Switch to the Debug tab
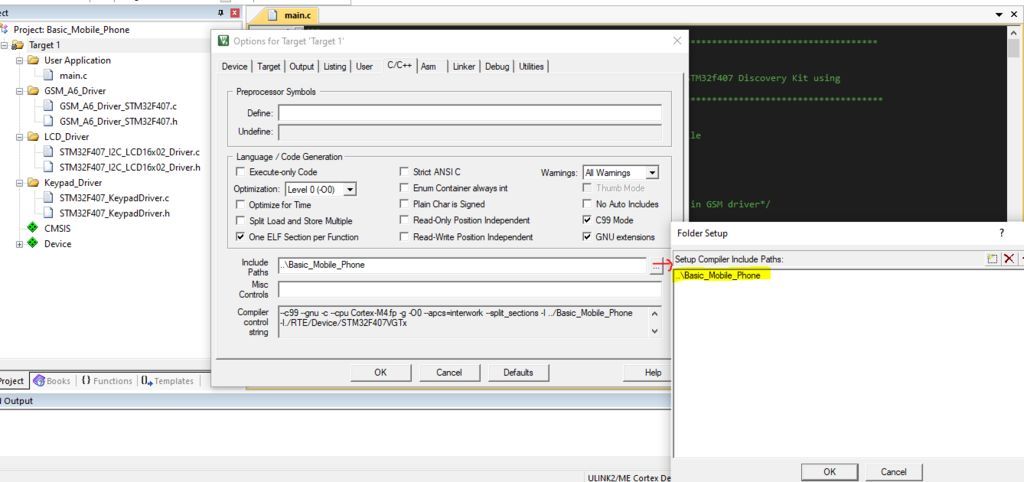Screen dimensions: 1024x482 [497, 67]
